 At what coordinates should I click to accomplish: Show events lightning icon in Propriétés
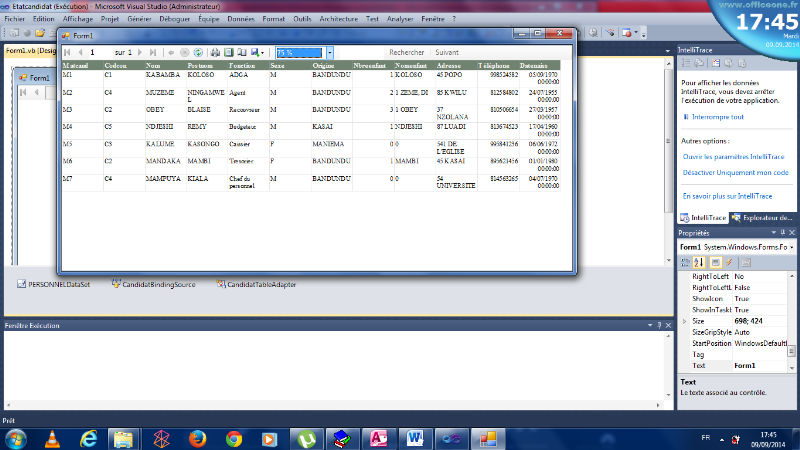(729, 262)
